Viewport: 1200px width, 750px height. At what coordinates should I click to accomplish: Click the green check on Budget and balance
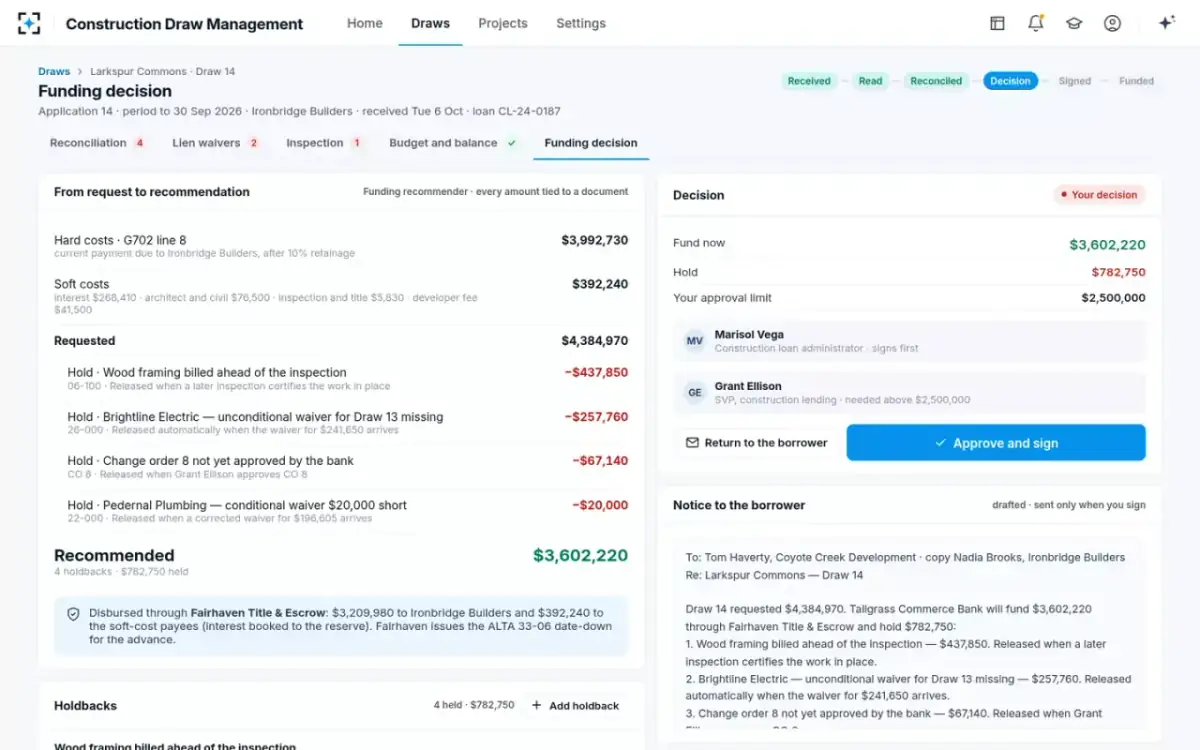coord(511,143)
